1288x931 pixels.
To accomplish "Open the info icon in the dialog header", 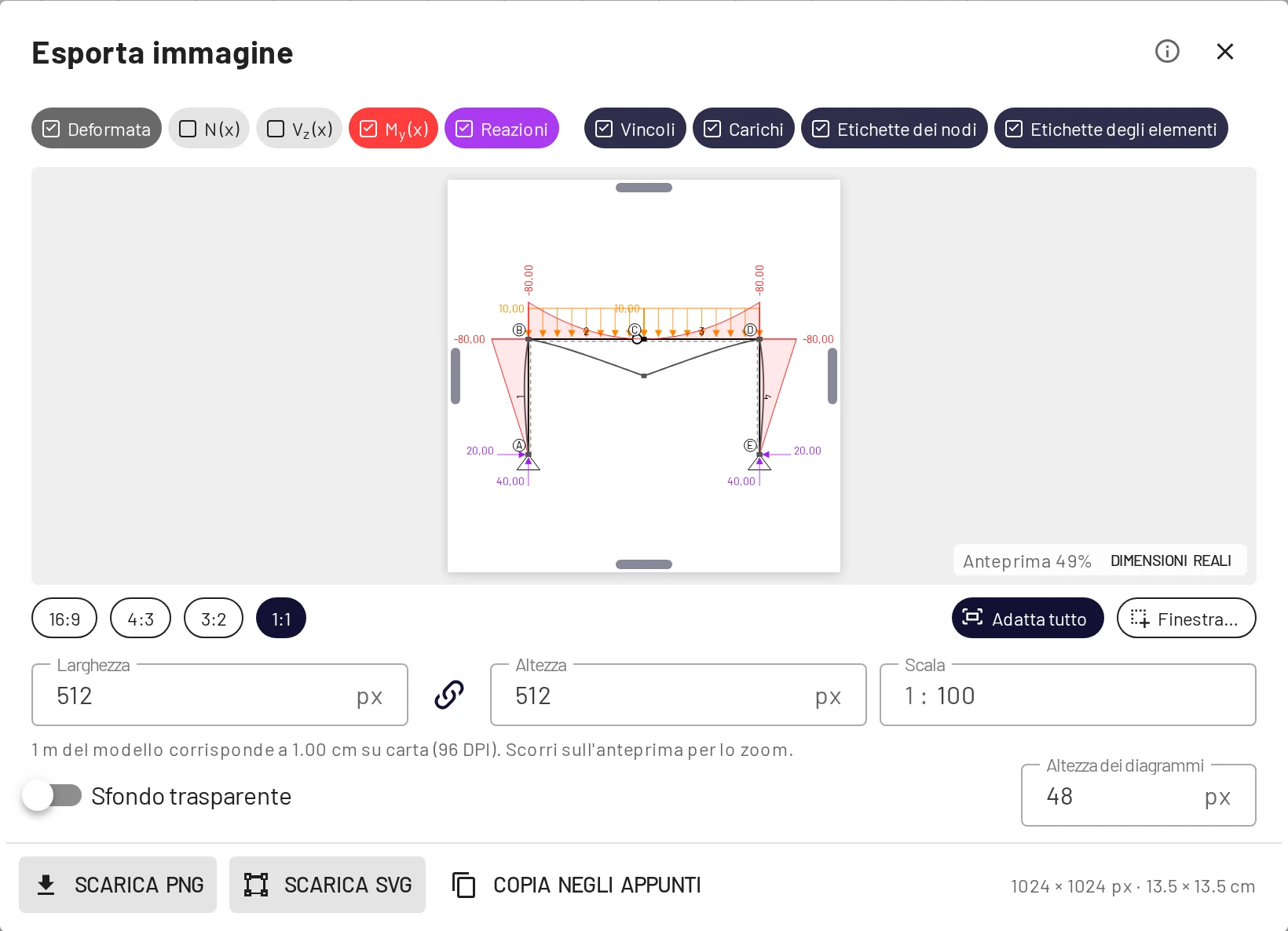I will (1167, 52).
